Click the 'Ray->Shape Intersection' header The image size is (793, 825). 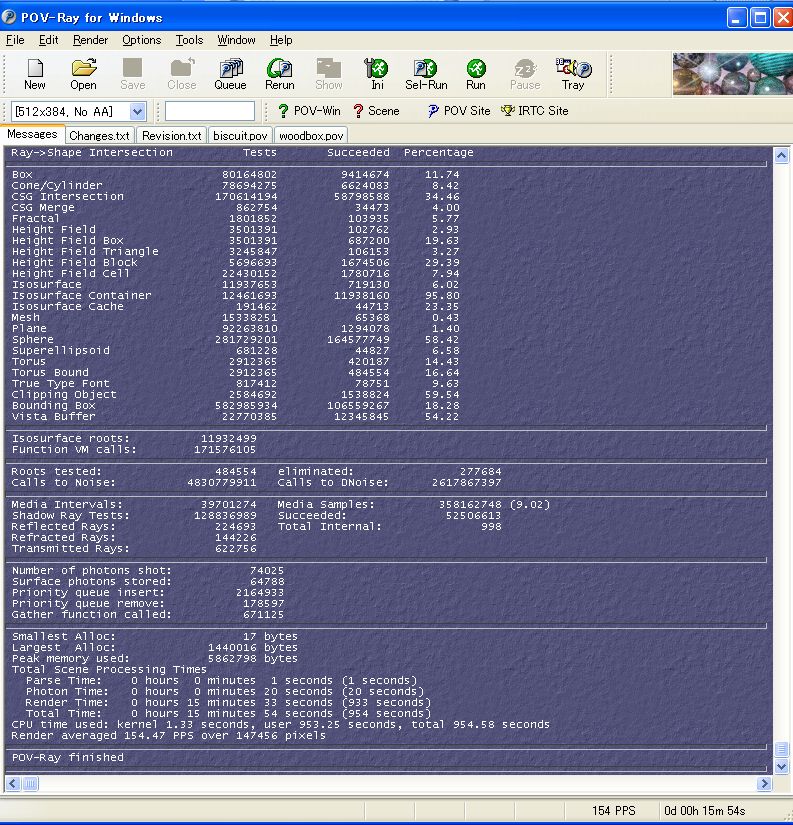92,153
